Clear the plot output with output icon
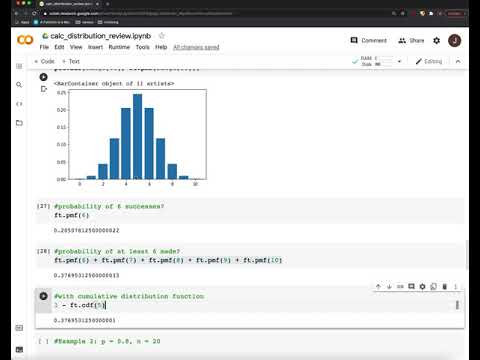The image size is (480, 360). [44, 89]
